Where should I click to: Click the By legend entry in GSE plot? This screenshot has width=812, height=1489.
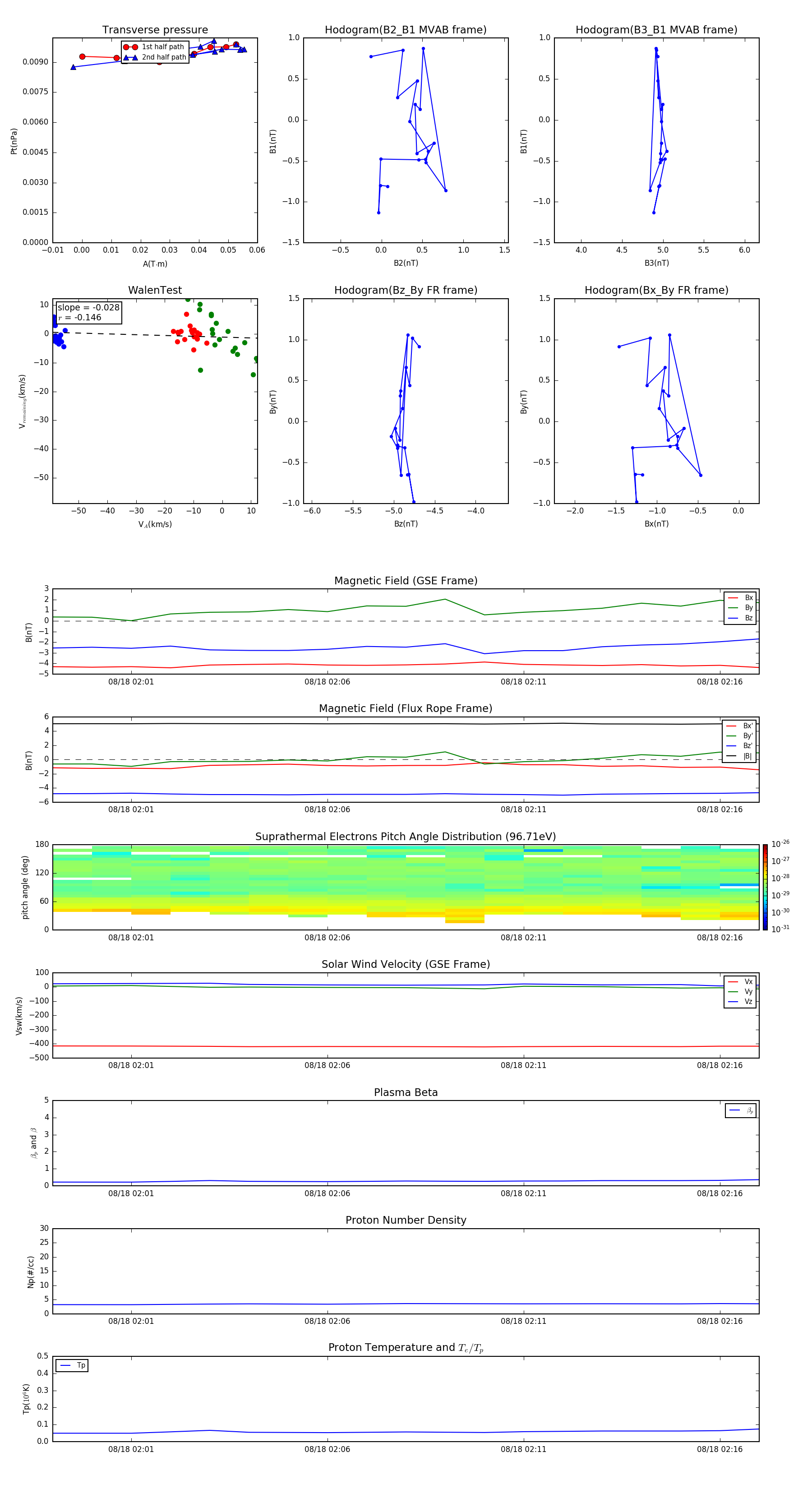pos(740,607)
